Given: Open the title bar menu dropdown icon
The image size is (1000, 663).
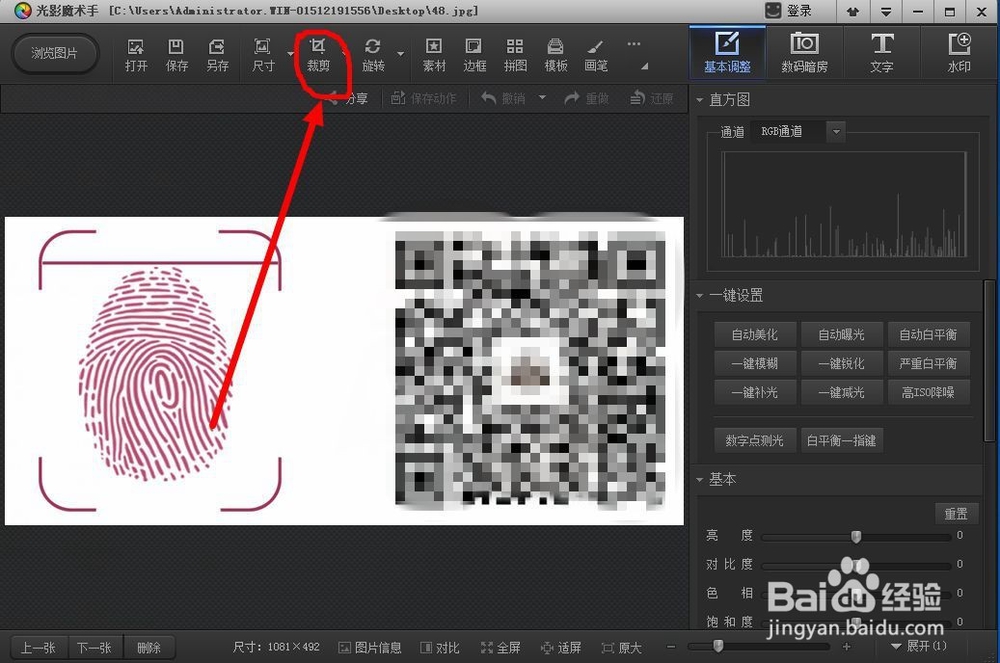Looking at the screenshot, I should (886, 11).
